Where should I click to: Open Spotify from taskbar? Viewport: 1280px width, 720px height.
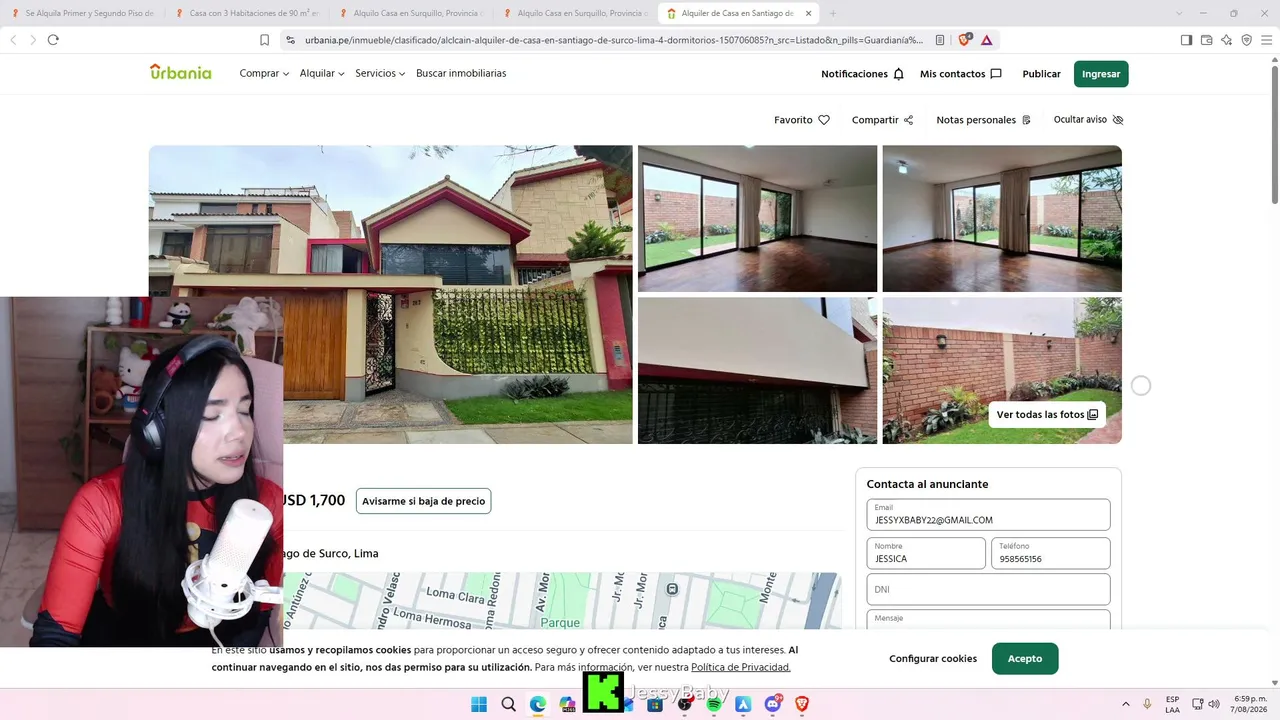pyautogui.click(x=714, y=704)
